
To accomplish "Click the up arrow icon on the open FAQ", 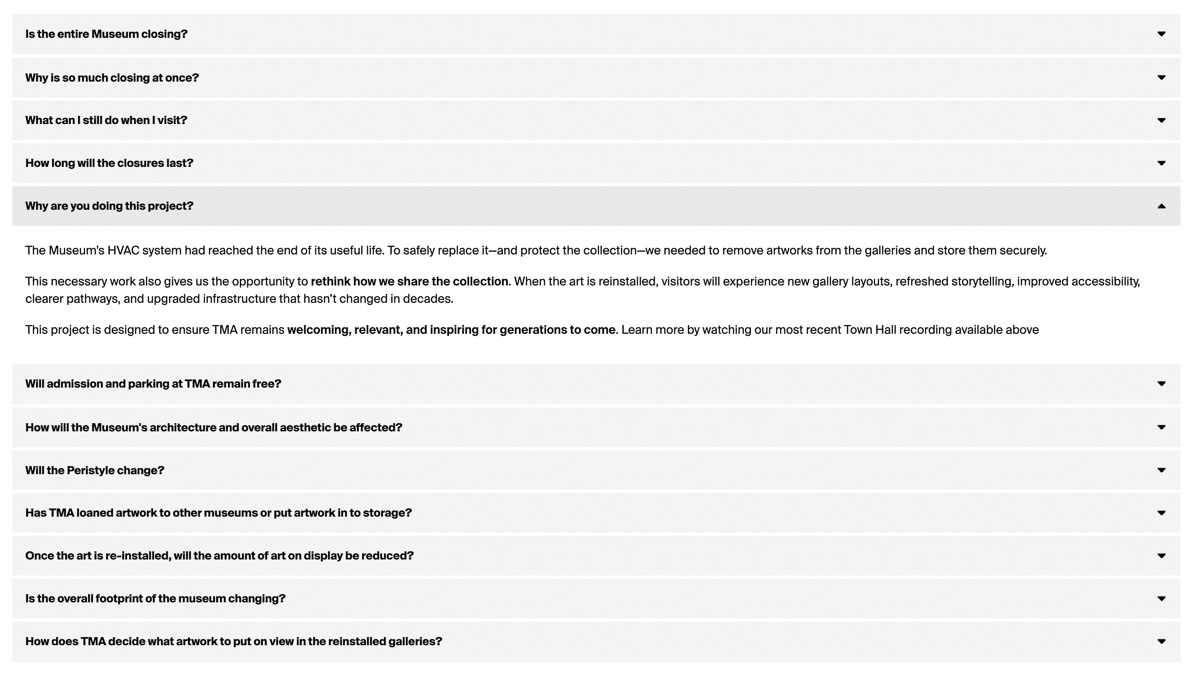I will [1161, 206].
